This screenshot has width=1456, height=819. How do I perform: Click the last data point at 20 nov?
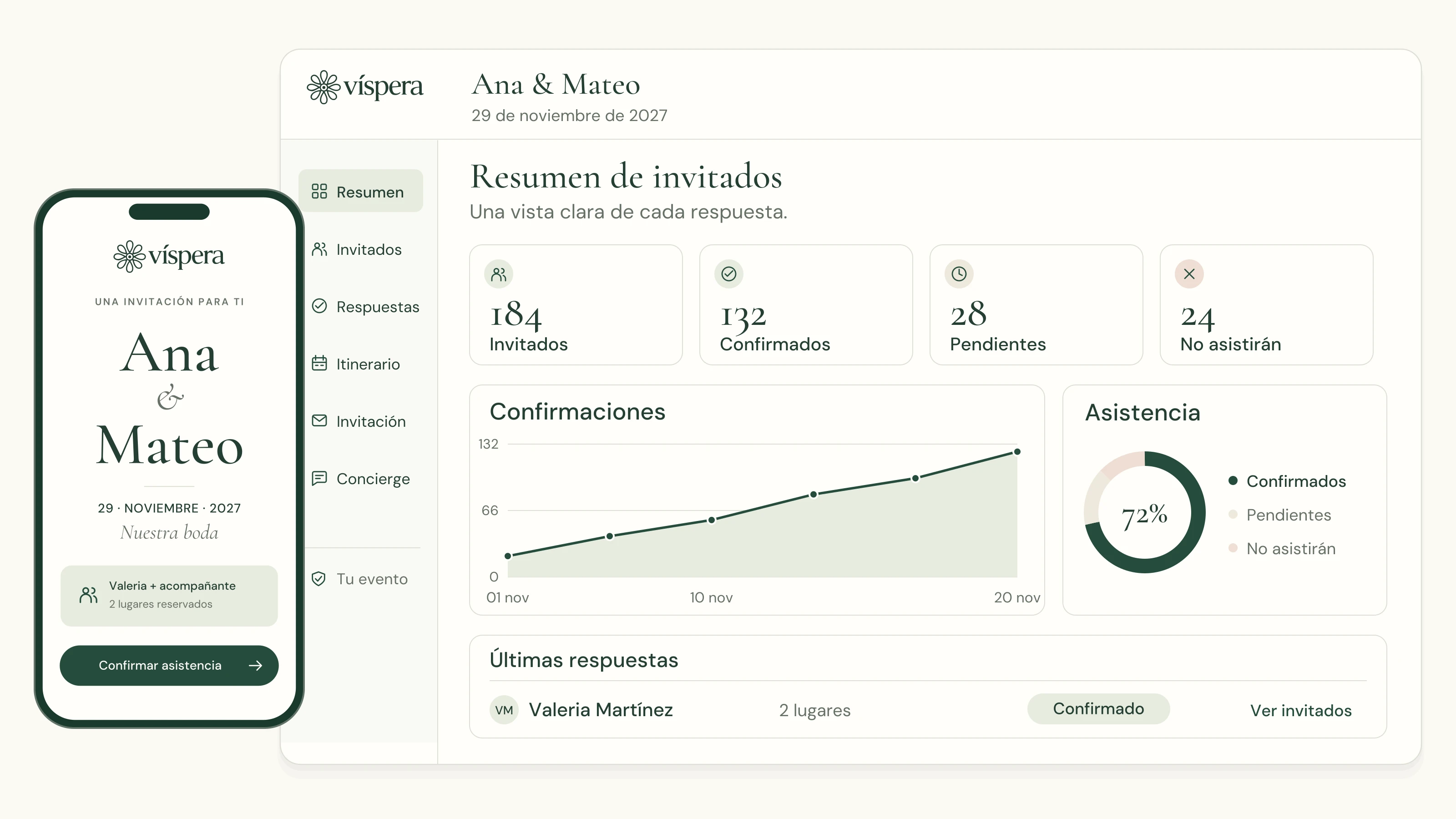pyautogui.click(x=1017, y=452)
